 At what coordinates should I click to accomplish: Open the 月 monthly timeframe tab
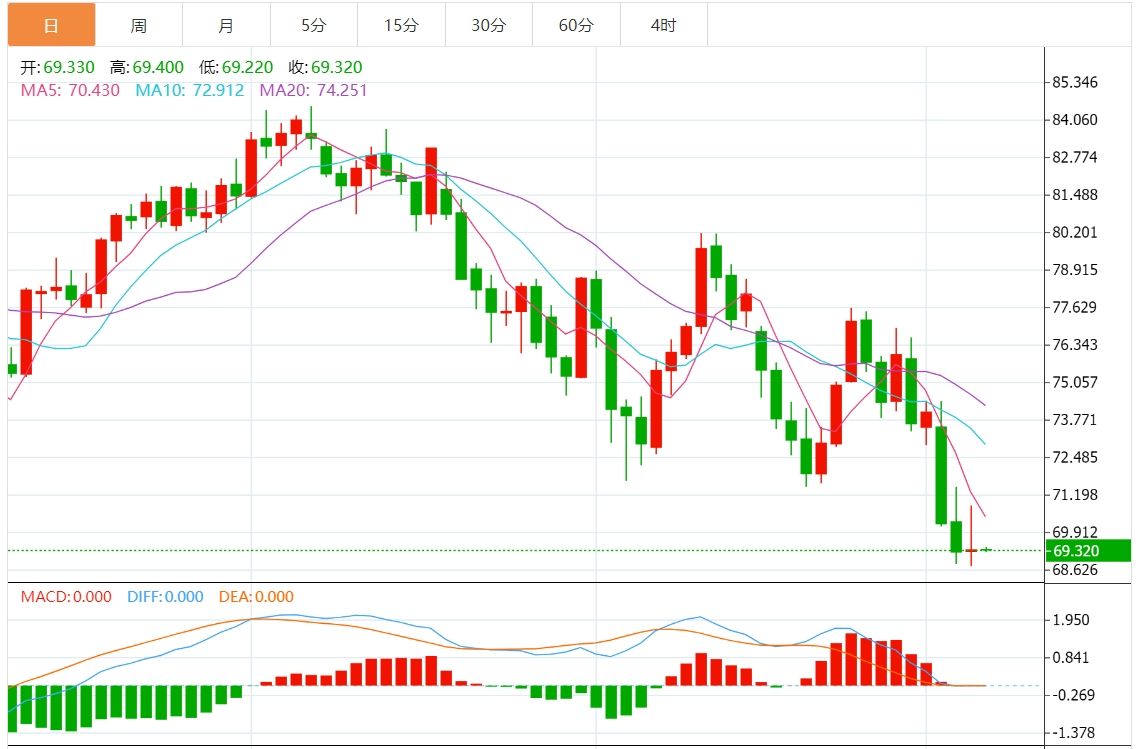coord(226,25)
